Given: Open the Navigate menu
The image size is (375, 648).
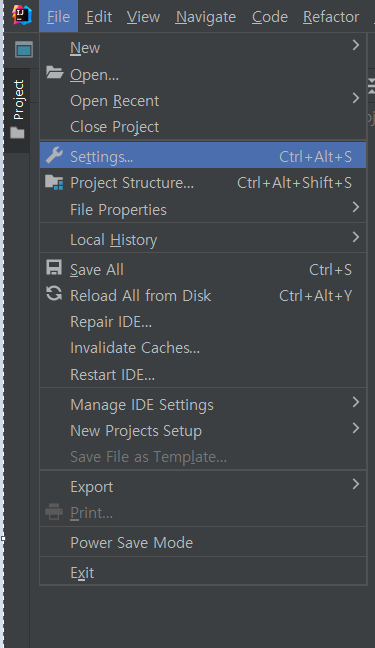Looking at the screenshot, I should pos(205,17).
